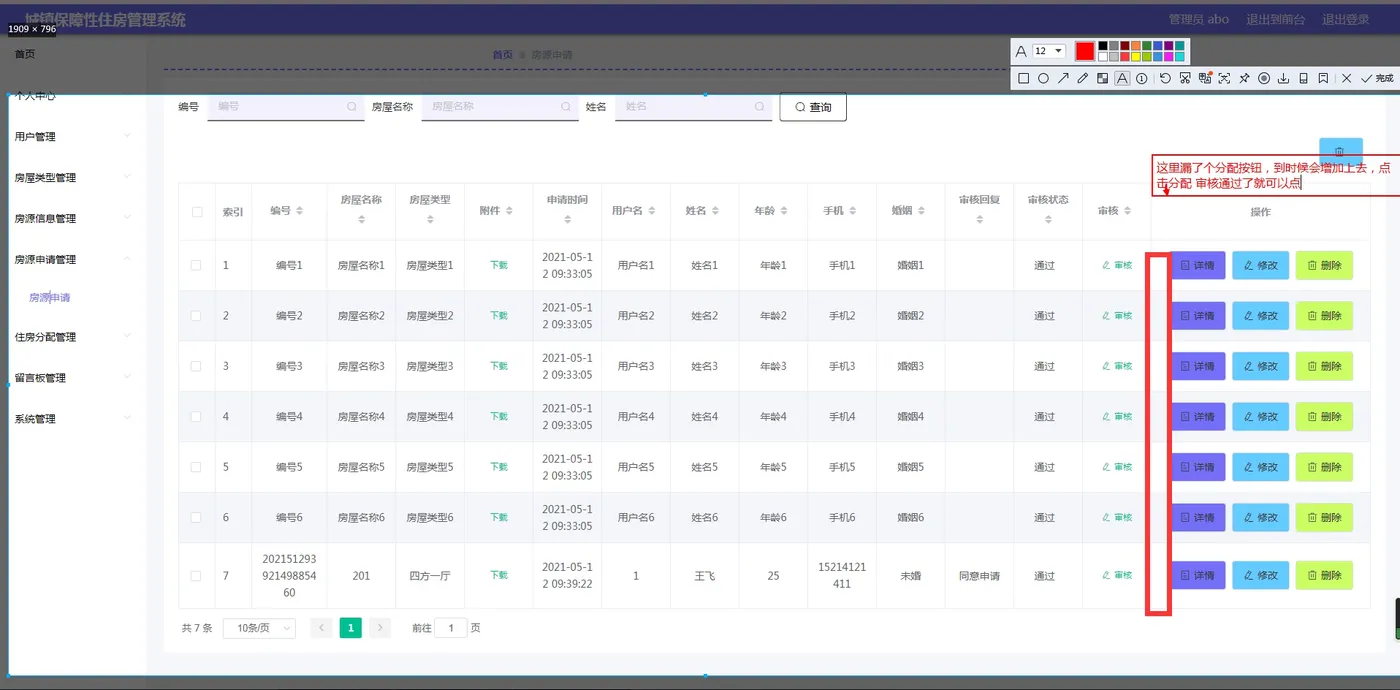Click the scissors long-screenshot icon
The height and width of the screenshot is (690, 1400).
(x=1185, y=78)
